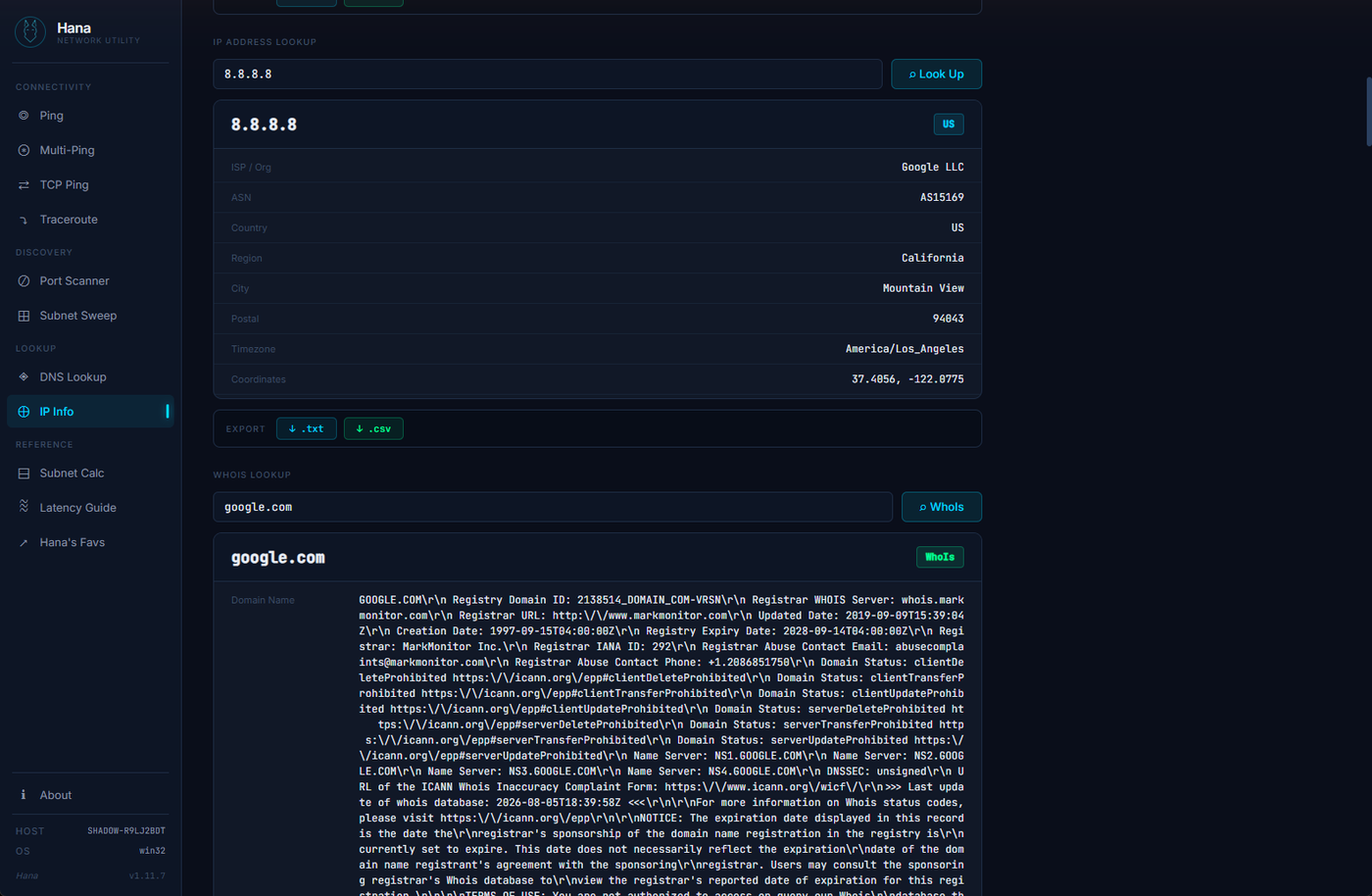Open the Latency Guide

(90, 508)
